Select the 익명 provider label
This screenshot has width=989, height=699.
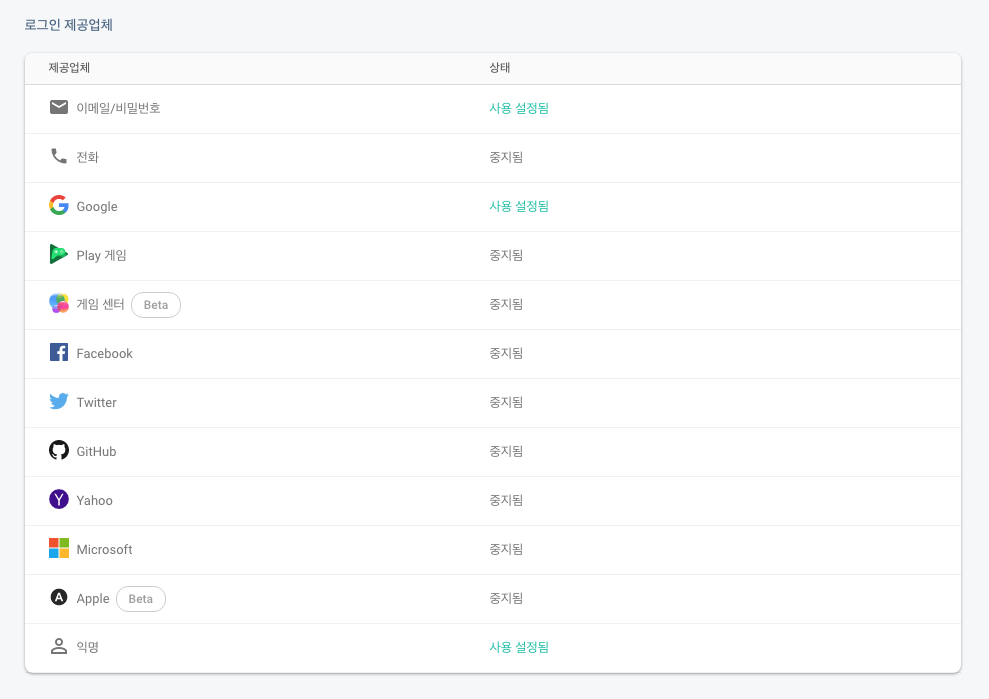pos(88,647)
